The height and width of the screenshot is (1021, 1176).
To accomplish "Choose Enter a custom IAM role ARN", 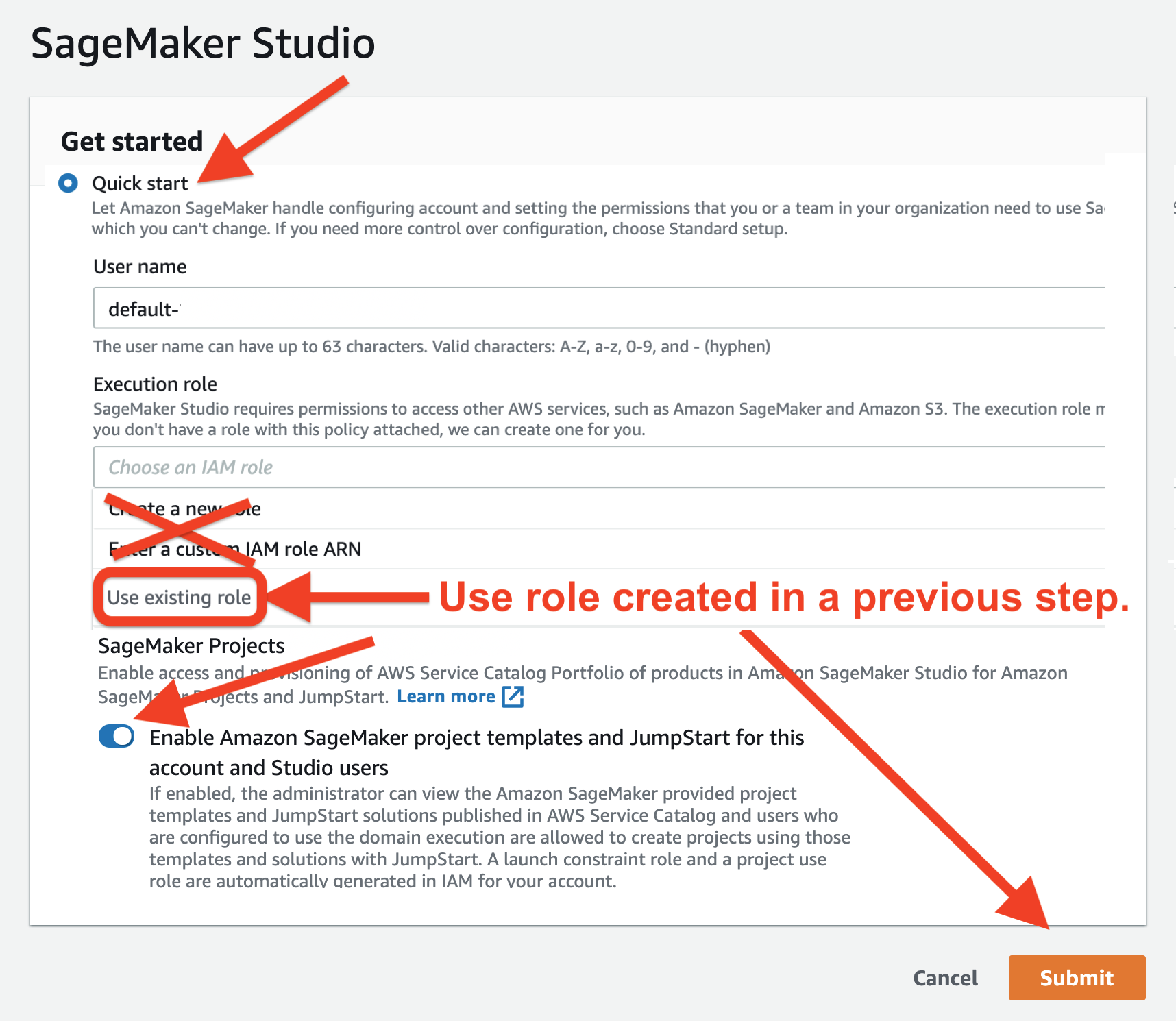I will 599,549.
